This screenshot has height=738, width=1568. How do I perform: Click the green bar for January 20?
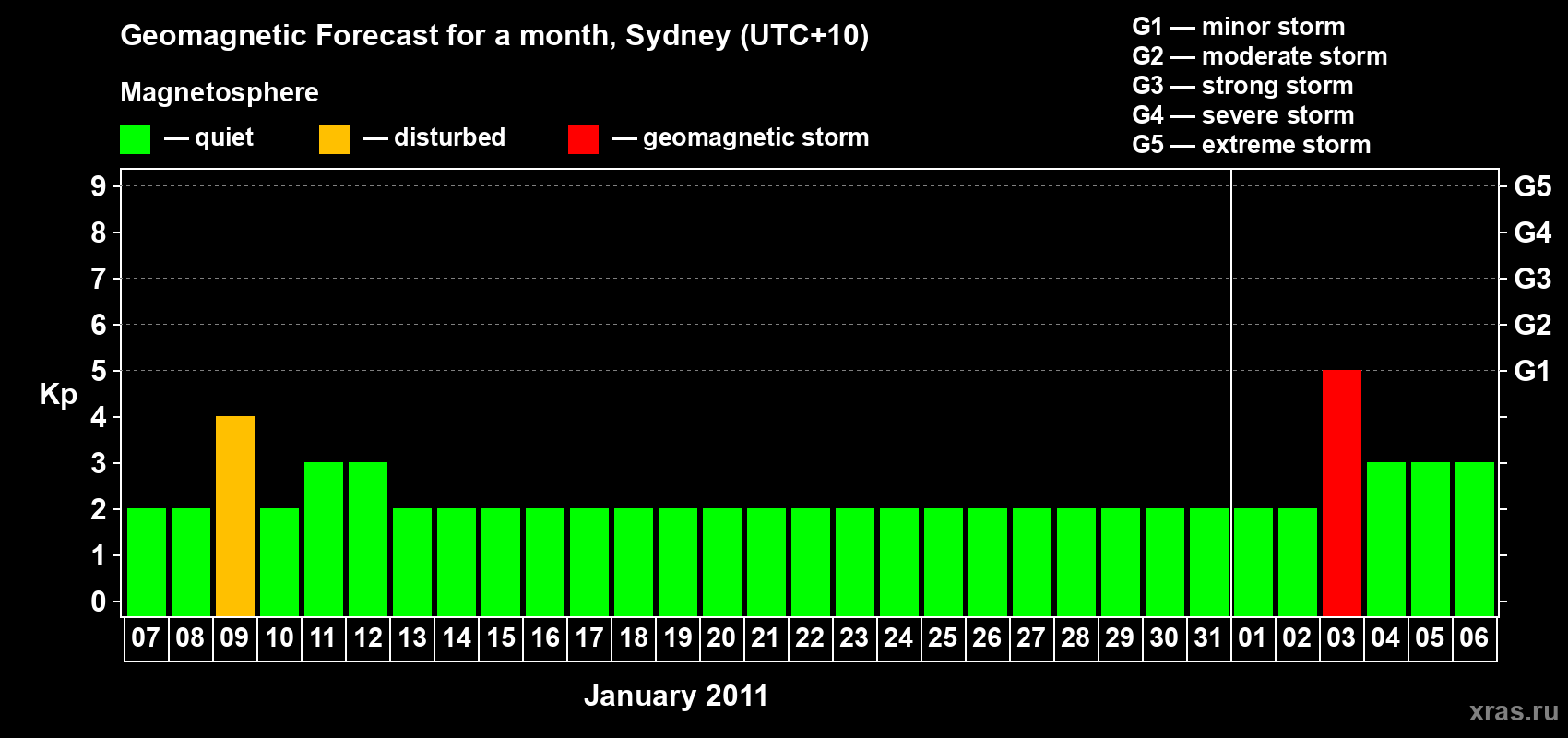pyautogui.click(x=722, y=562)
